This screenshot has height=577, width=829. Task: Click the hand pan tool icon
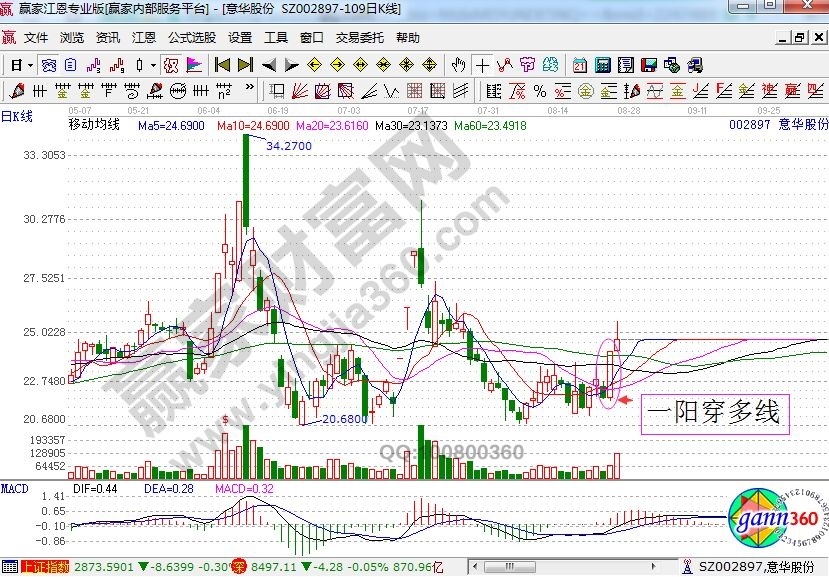(459, 65)
